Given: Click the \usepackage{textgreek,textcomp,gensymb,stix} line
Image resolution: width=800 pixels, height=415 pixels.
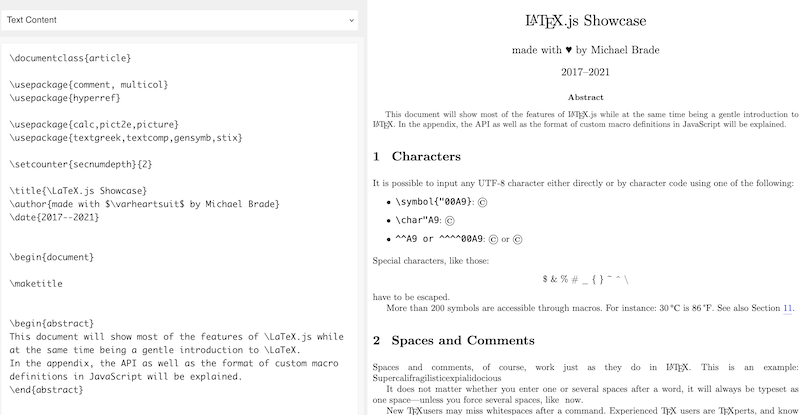Looking at the screenshot, I should [x=126, y=138].
